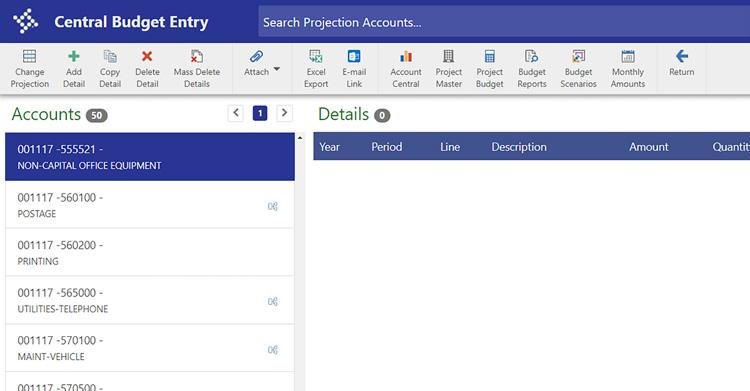750x391 pixels.
Task: Sort by the Period column header
Action: pyautogui.click(x=386, y=146)
